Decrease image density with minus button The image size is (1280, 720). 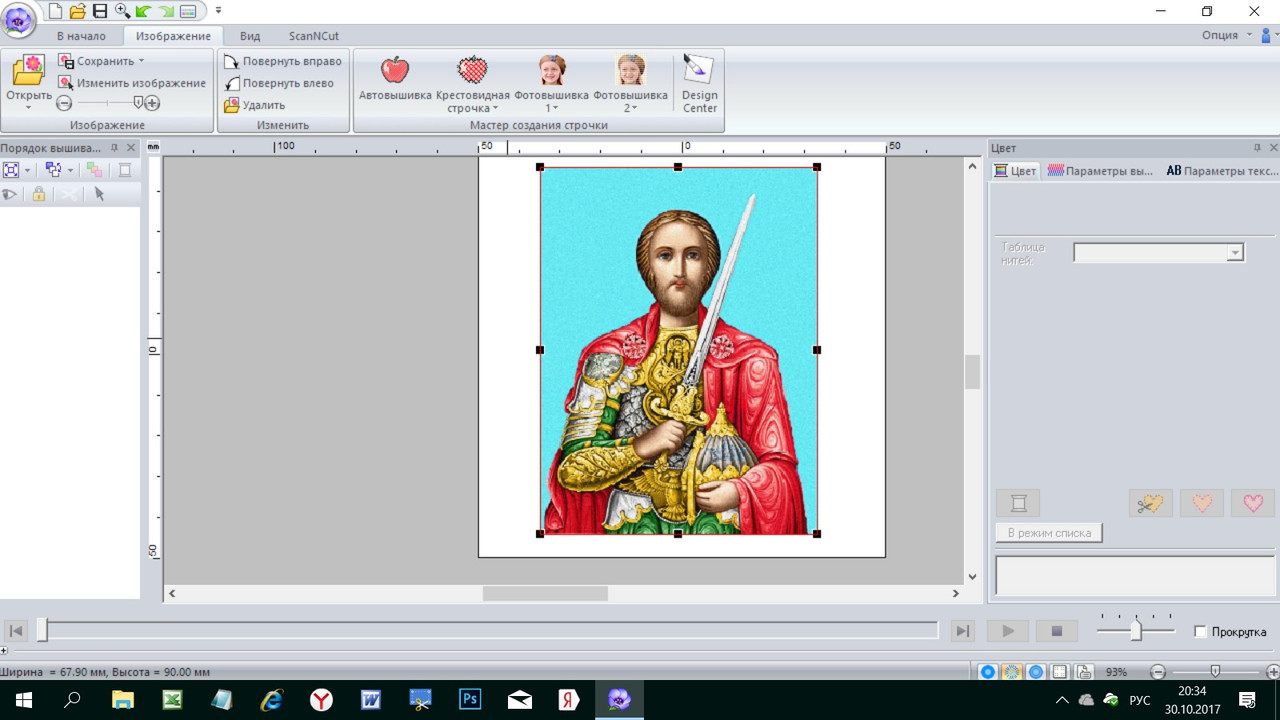coord(64,103)
